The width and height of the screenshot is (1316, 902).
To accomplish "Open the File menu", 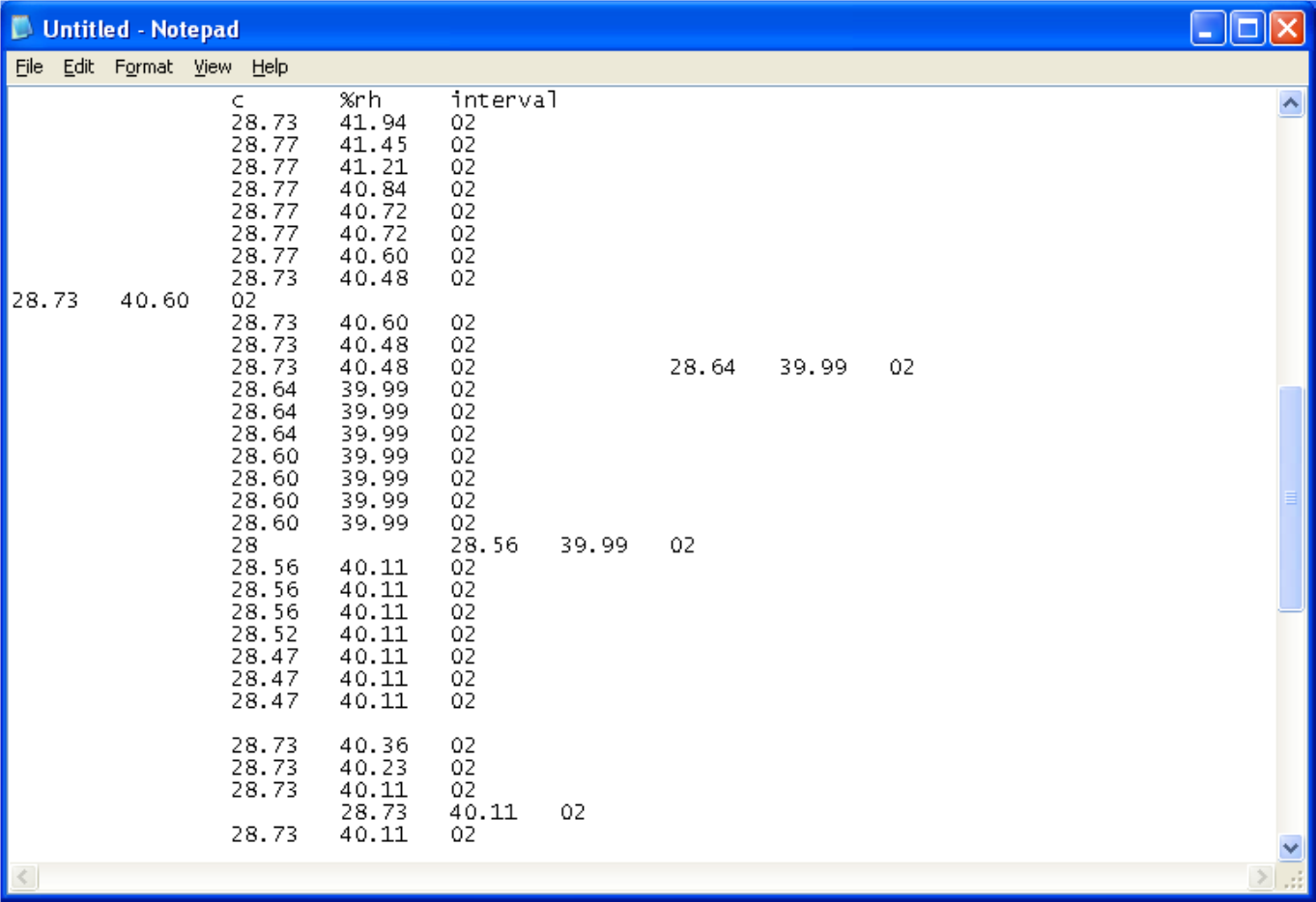I will tap(29, 67).
